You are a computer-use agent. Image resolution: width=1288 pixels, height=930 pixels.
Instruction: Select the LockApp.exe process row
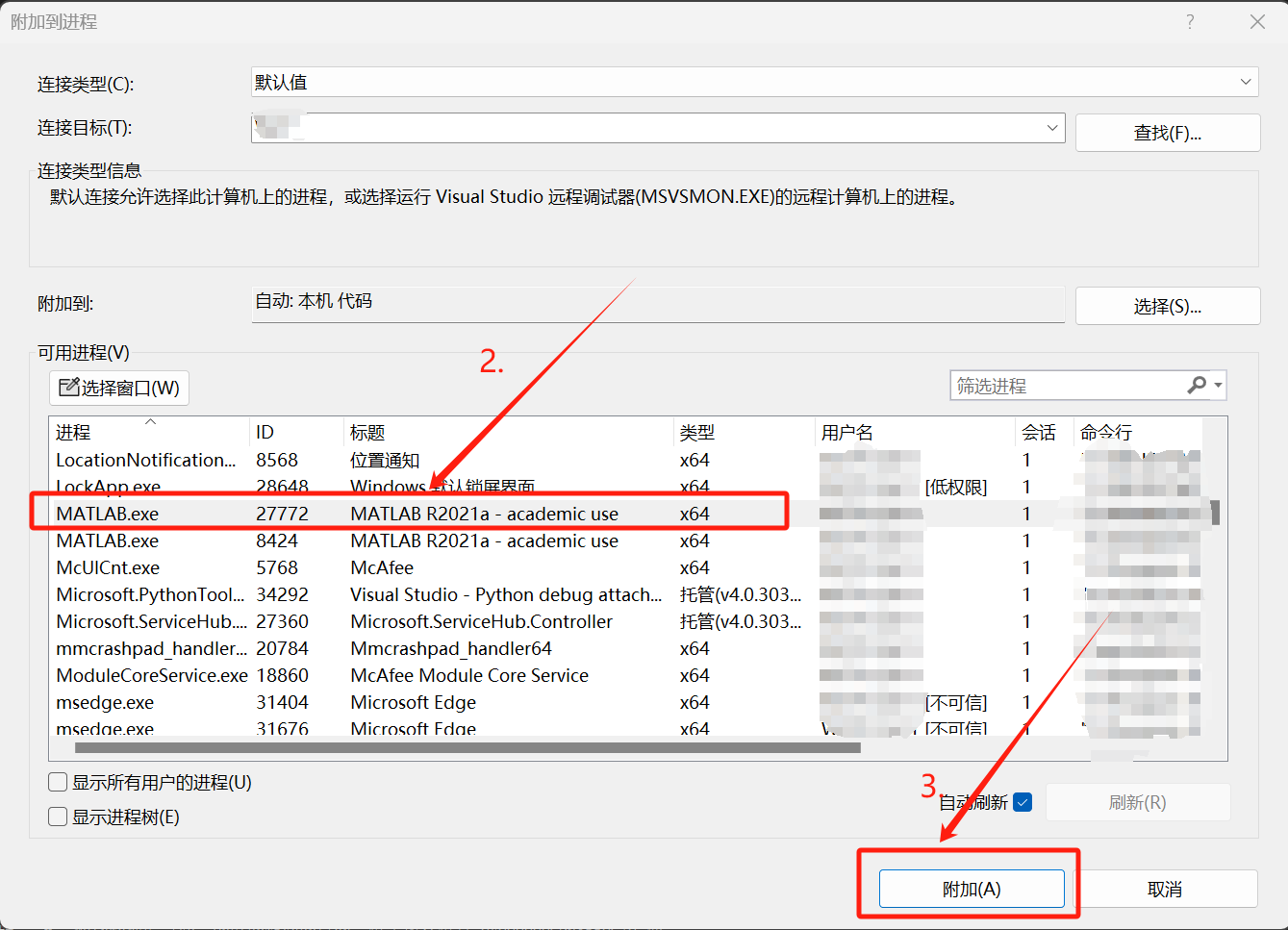point(625,487)
